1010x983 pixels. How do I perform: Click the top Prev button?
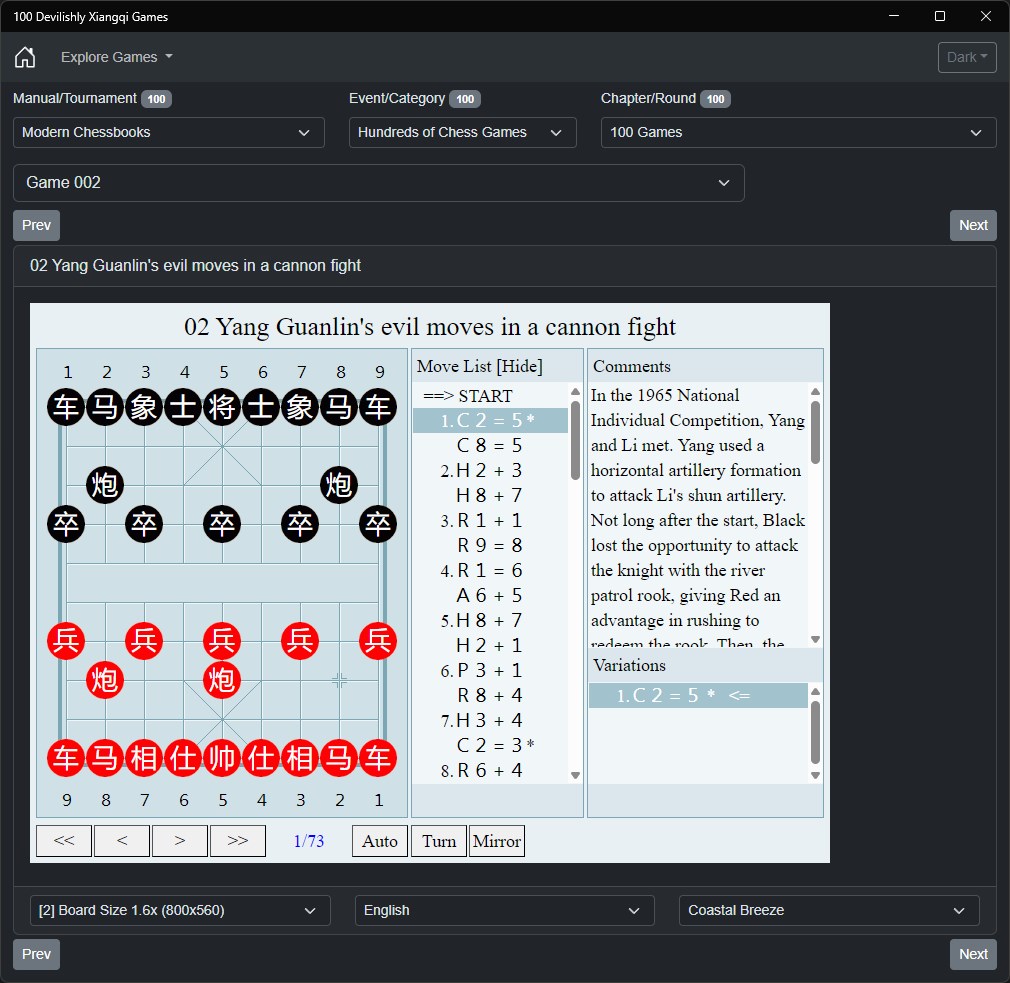click(37, 225)
